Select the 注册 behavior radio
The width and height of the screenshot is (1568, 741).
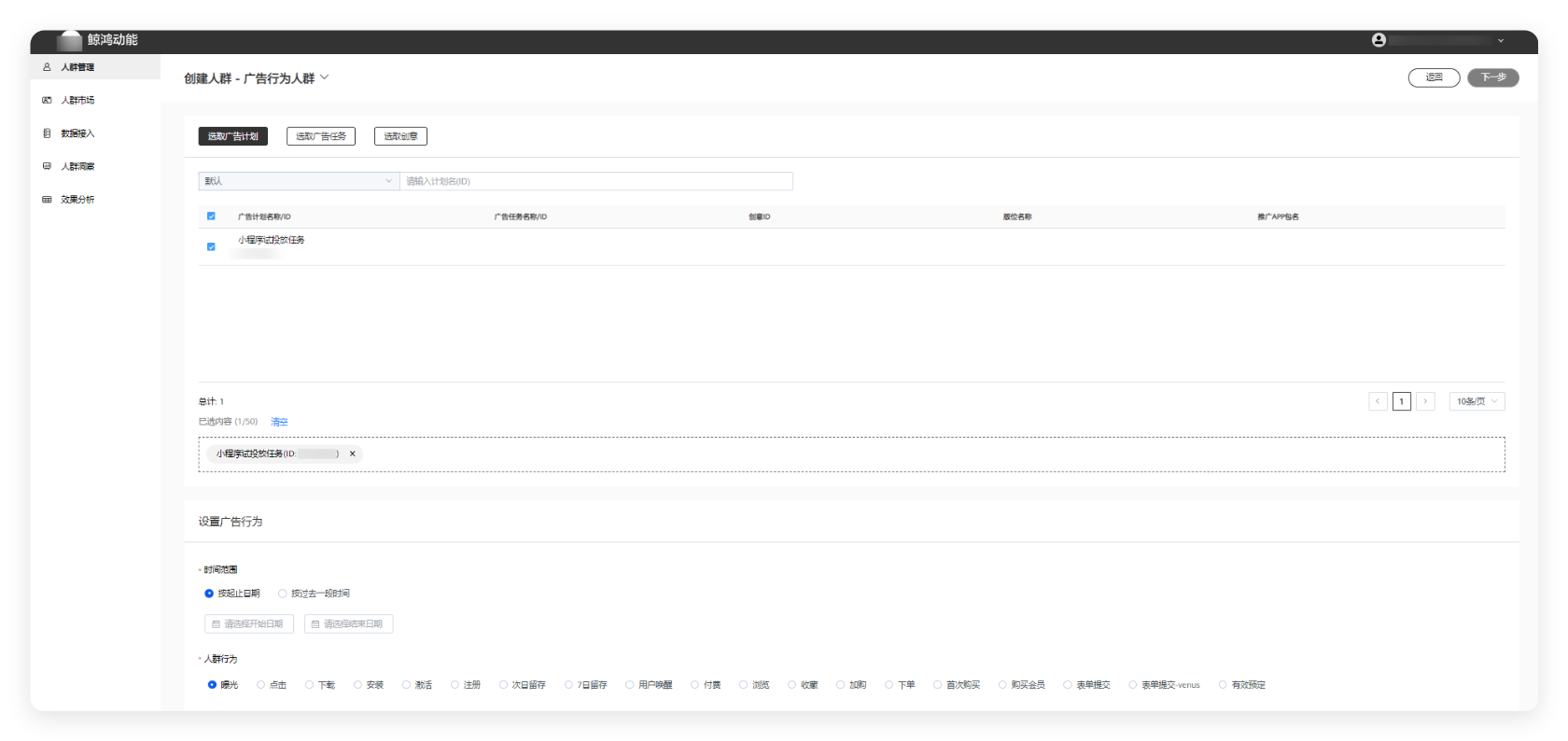coord(466,685)
